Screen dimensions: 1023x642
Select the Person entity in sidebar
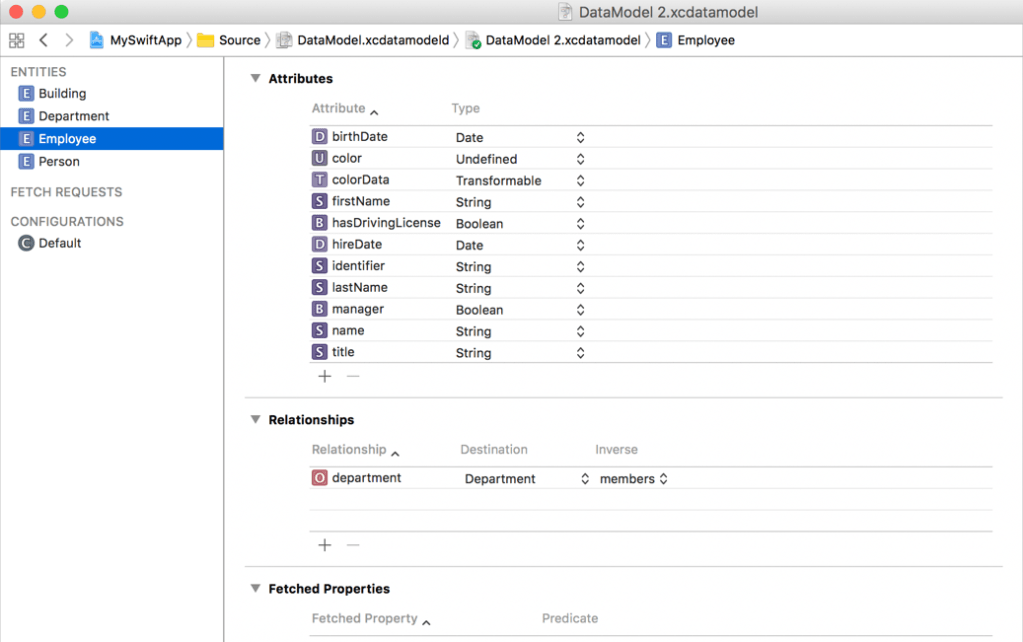coord(59,161)
